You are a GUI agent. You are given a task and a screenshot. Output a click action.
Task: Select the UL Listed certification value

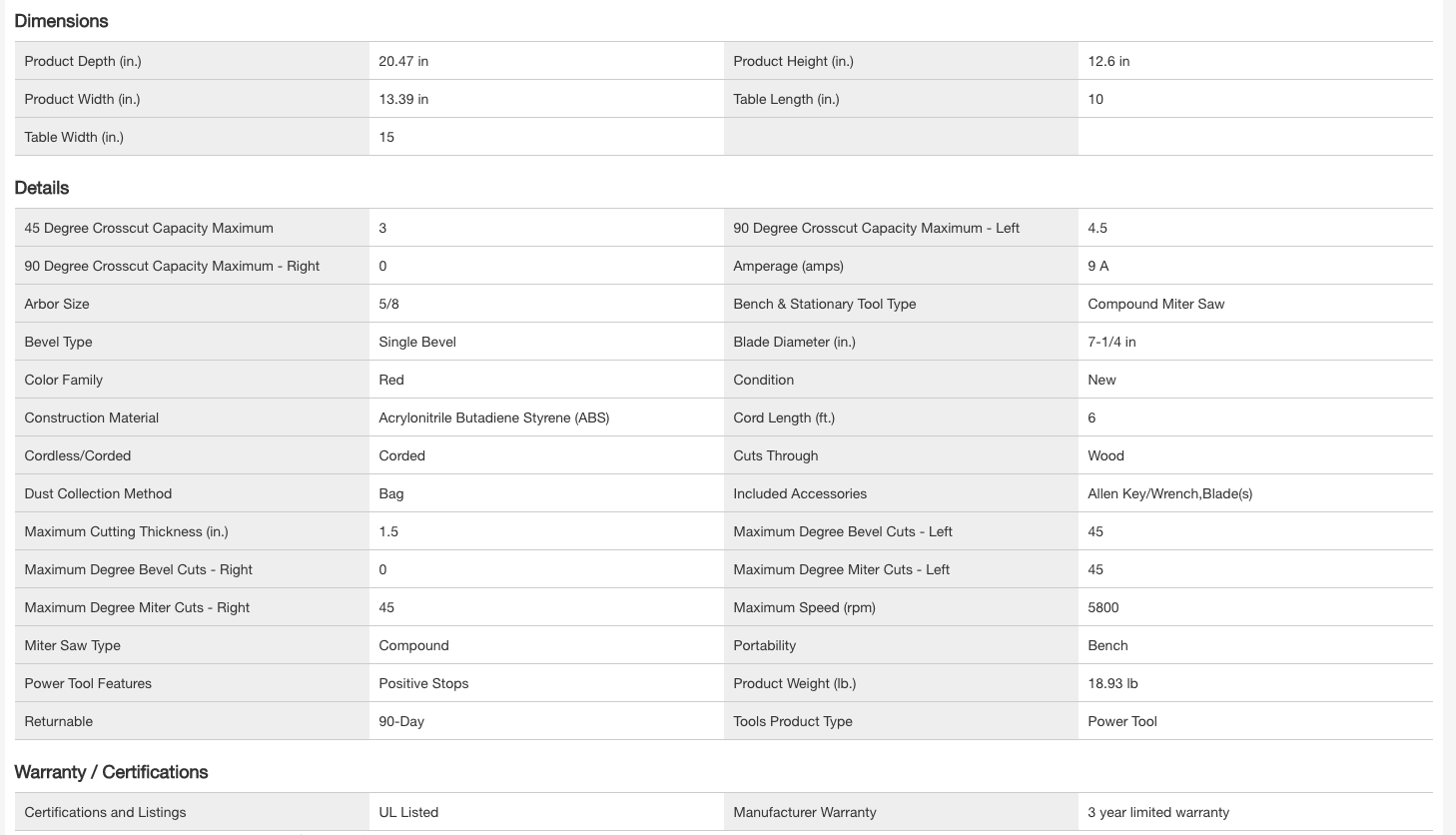click(x=408, y=812)
